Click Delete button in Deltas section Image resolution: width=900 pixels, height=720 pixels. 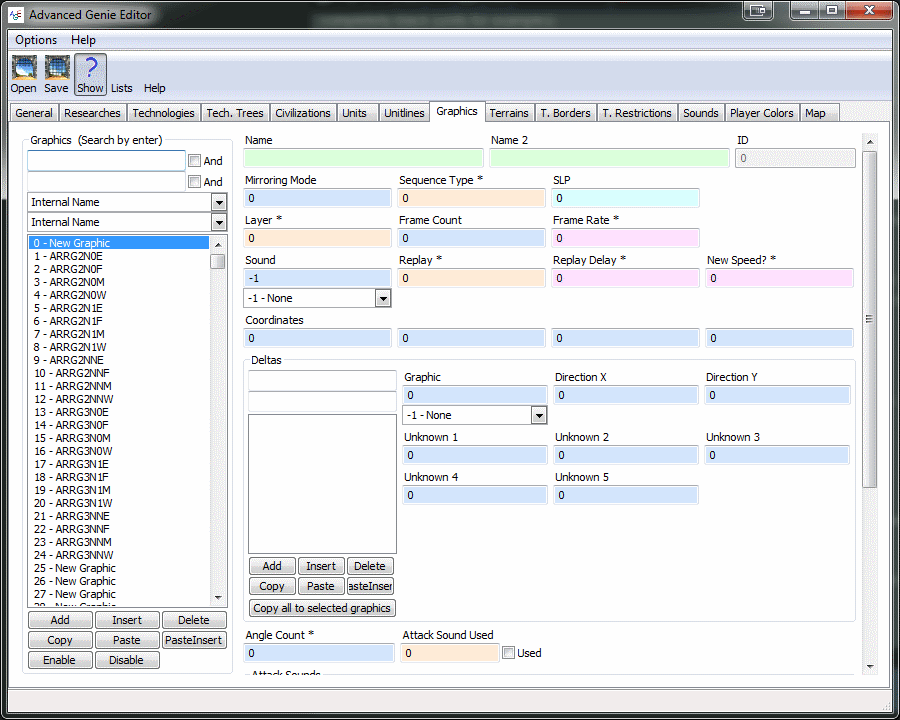click(370, 566)
